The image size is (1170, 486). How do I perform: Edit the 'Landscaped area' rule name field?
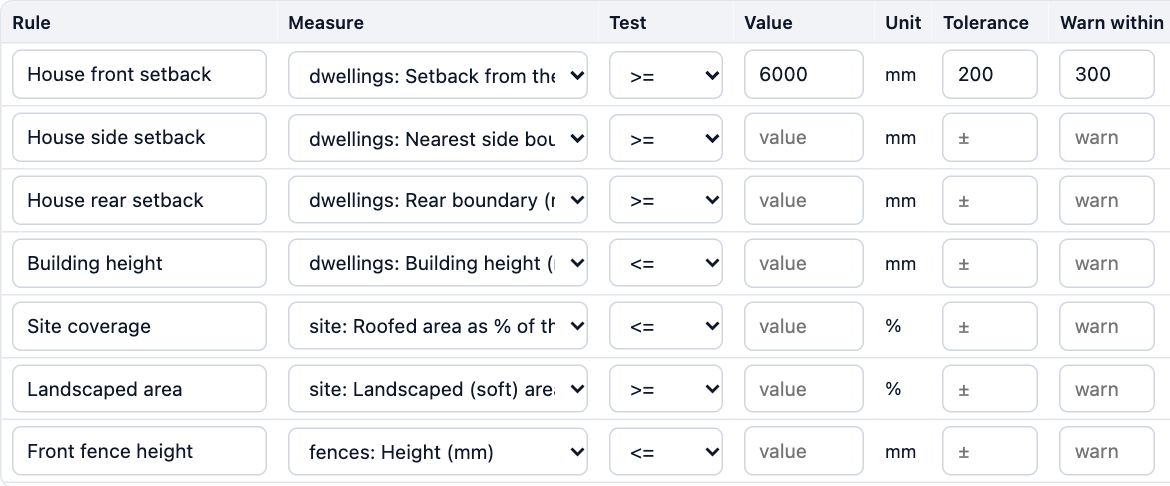[x=140, y=389]
